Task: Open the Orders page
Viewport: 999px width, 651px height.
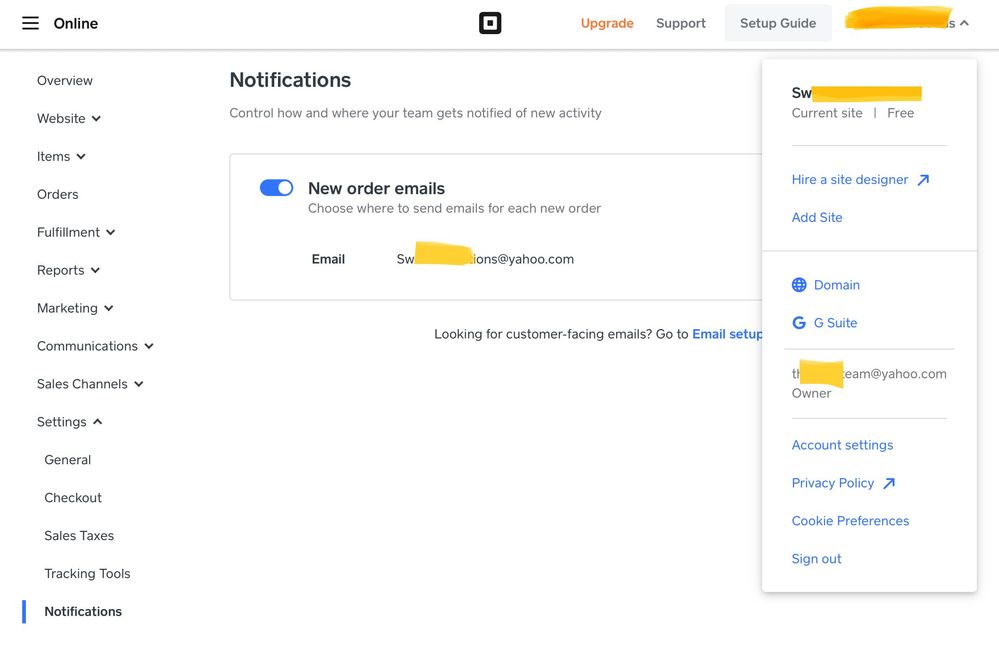Action: (57, 194)
